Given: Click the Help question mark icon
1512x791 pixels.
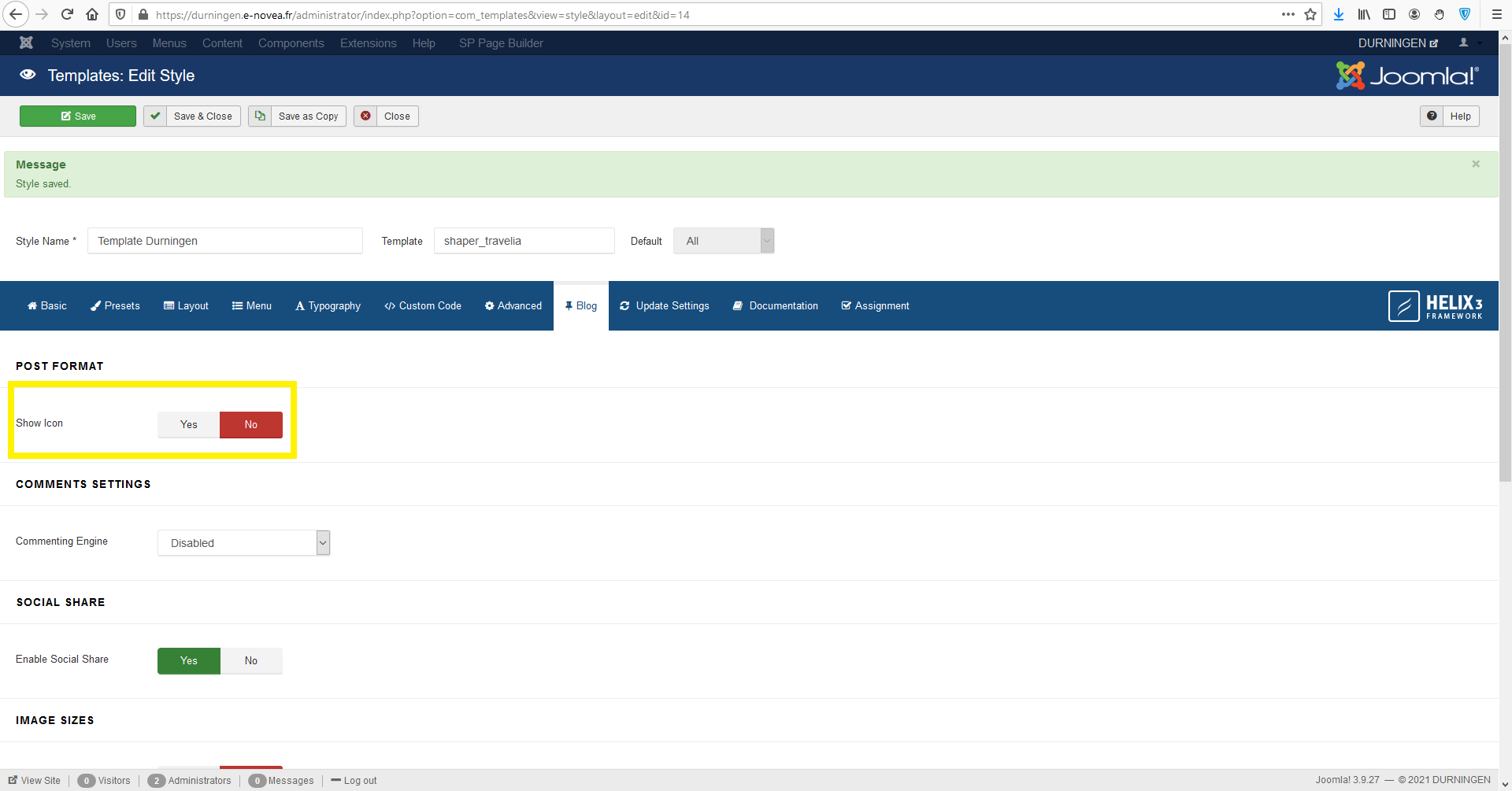Looking at the screenshot, I should (1432, 116).
